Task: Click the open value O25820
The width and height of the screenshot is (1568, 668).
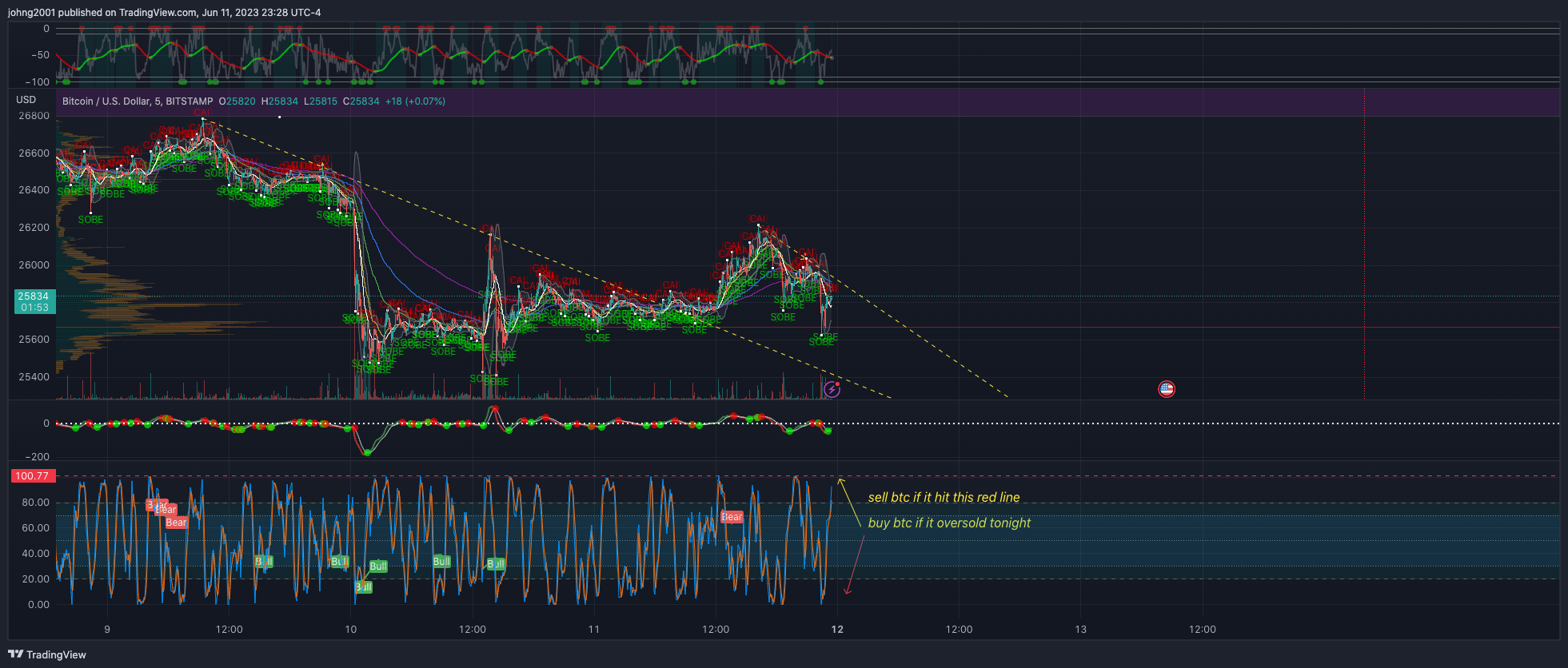Action: pyautogui.click(x=237, y=101)
